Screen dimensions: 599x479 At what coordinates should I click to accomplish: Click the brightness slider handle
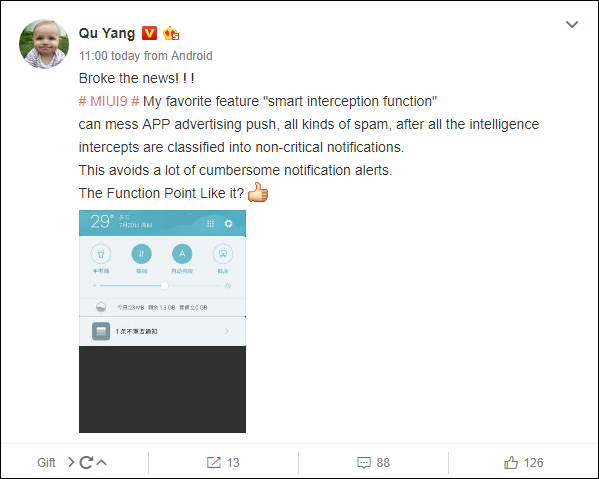164,286
